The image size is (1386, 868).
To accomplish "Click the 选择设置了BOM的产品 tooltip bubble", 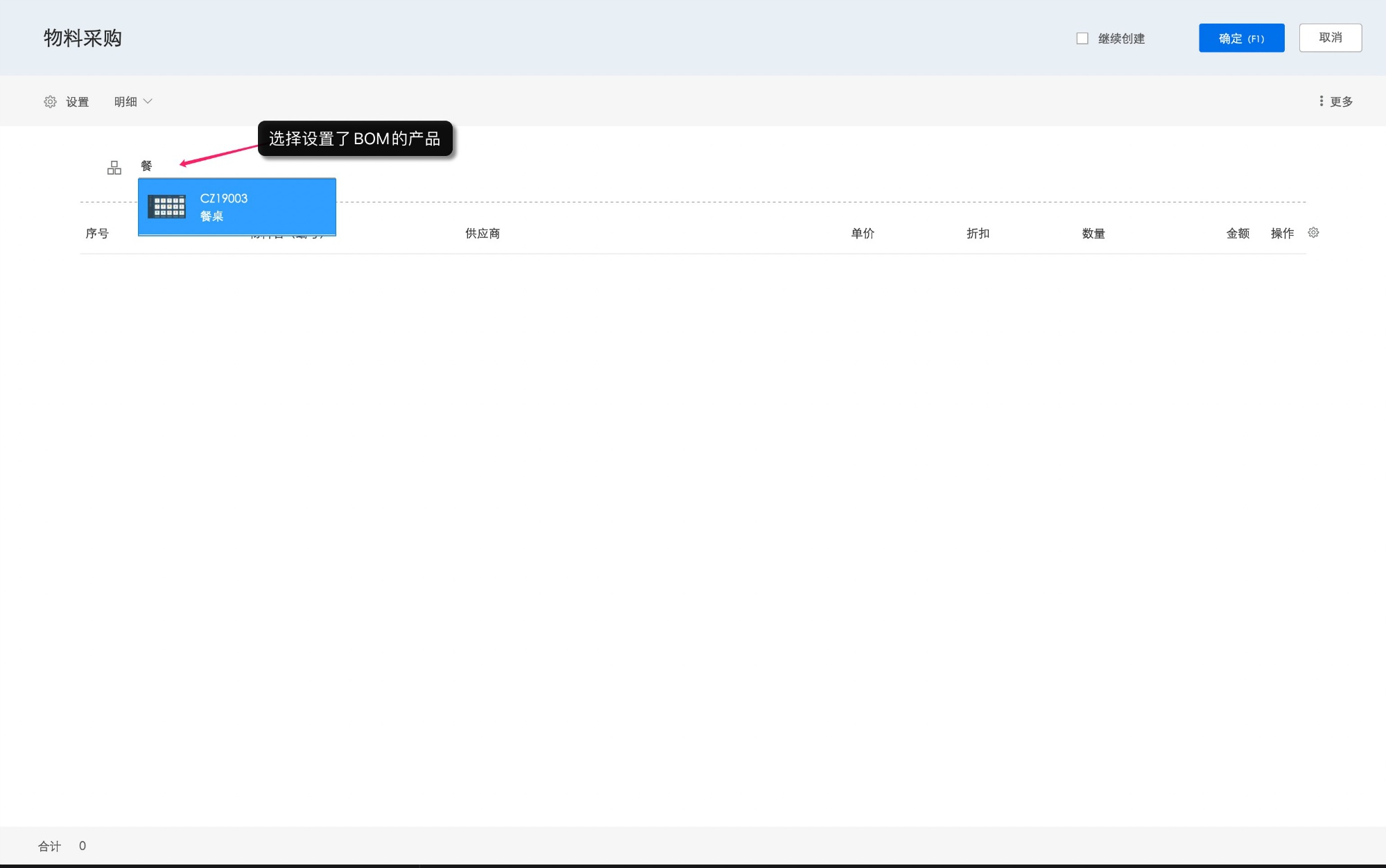I will (355, 139).
